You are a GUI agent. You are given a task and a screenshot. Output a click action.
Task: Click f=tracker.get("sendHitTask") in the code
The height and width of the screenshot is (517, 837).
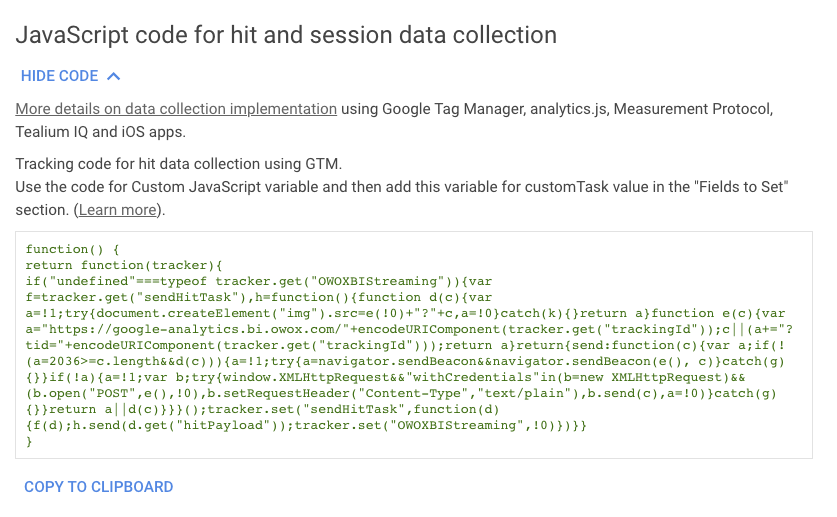pyautogui.click(x=136, y=297)
